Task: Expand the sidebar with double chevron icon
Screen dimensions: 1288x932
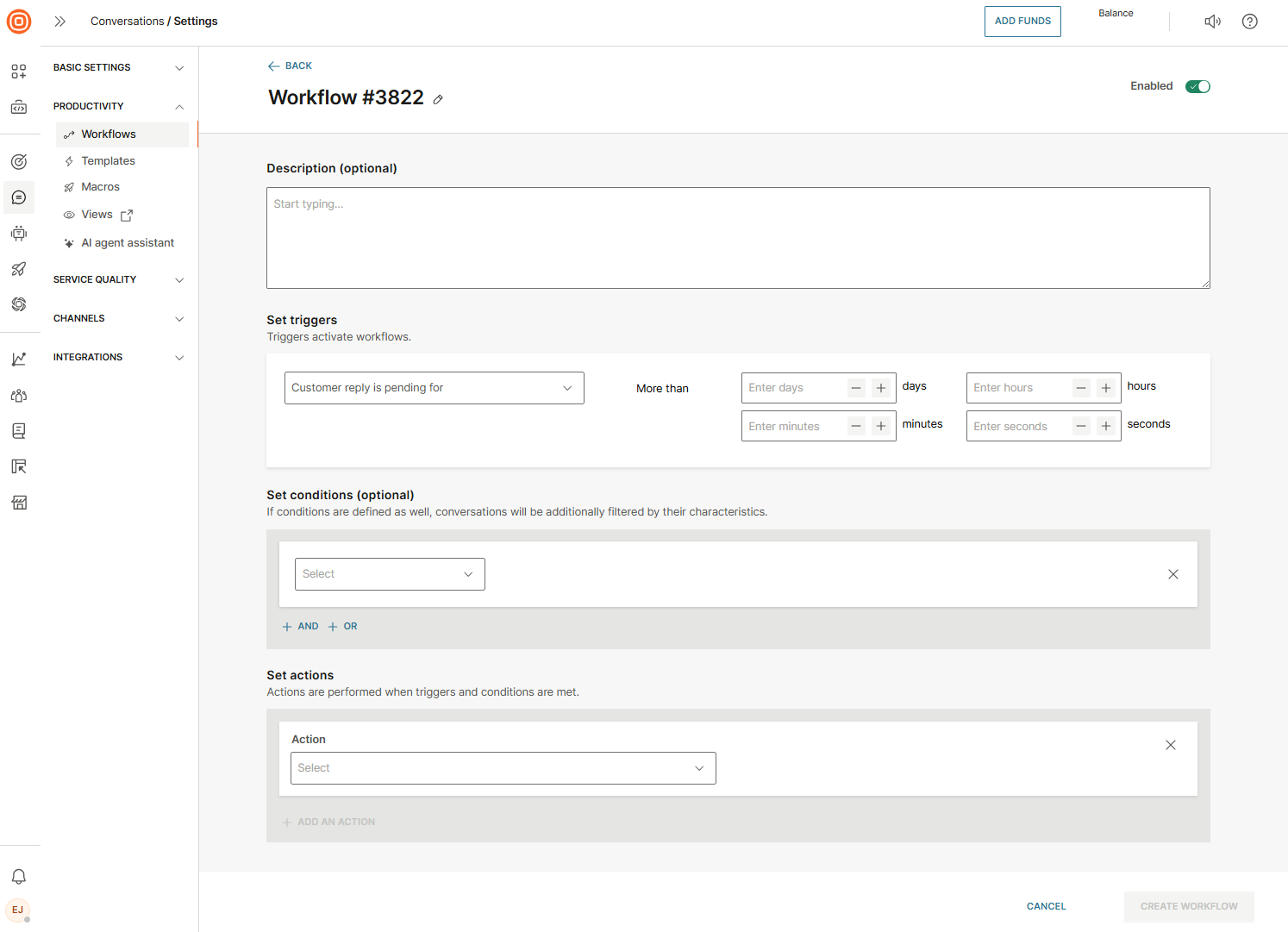Action: [60, 22]
